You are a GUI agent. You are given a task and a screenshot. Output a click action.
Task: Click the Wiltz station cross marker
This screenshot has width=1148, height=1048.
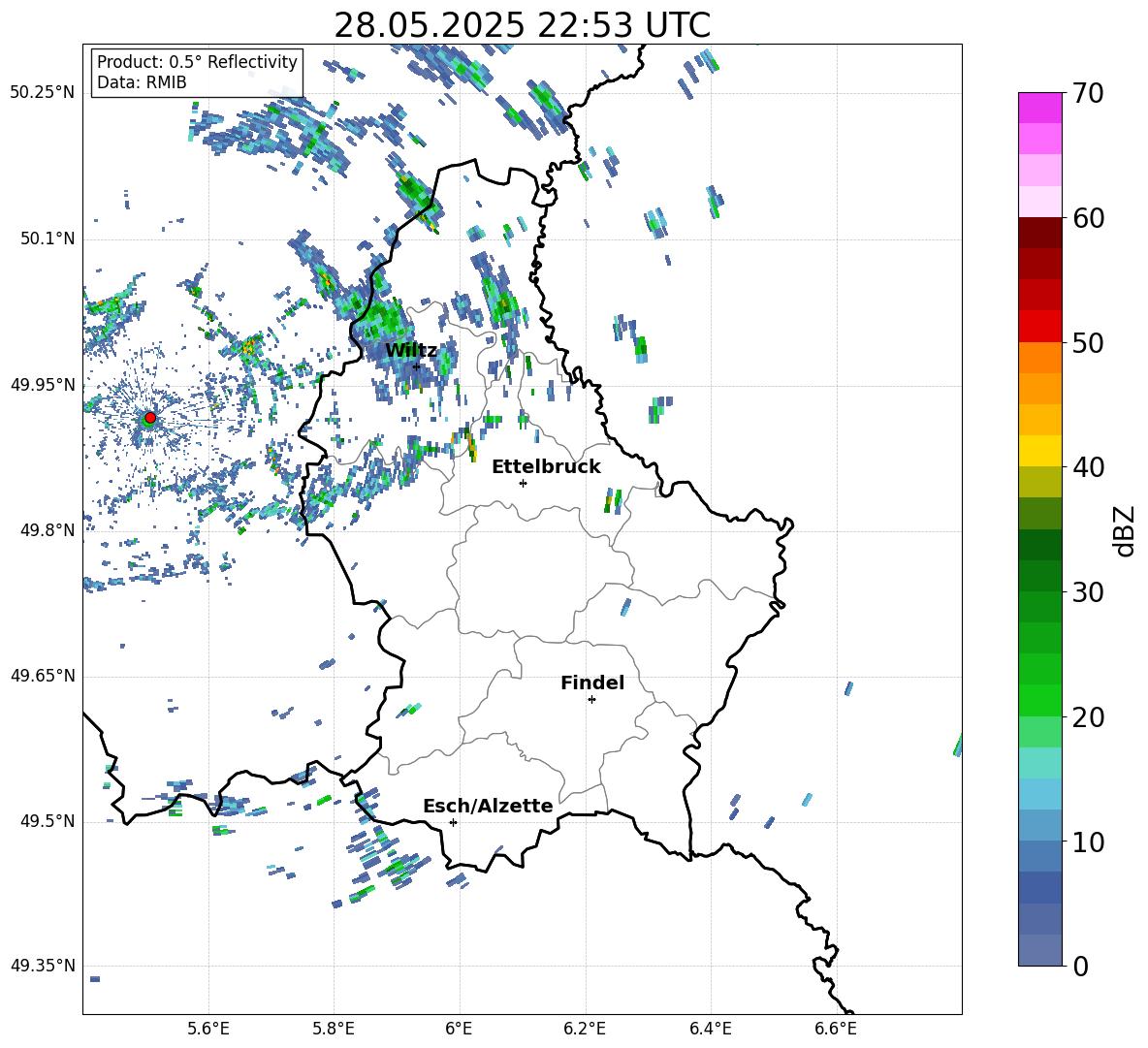[x=416, y=366]
